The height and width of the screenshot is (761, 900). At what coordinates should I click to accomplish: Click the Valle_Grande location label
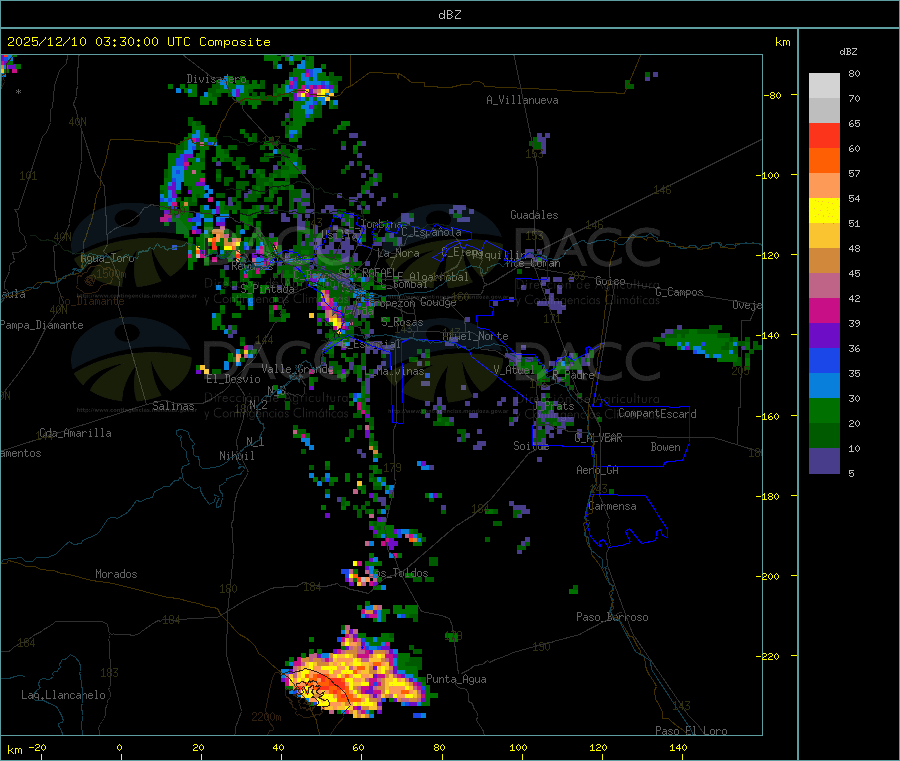297,369
